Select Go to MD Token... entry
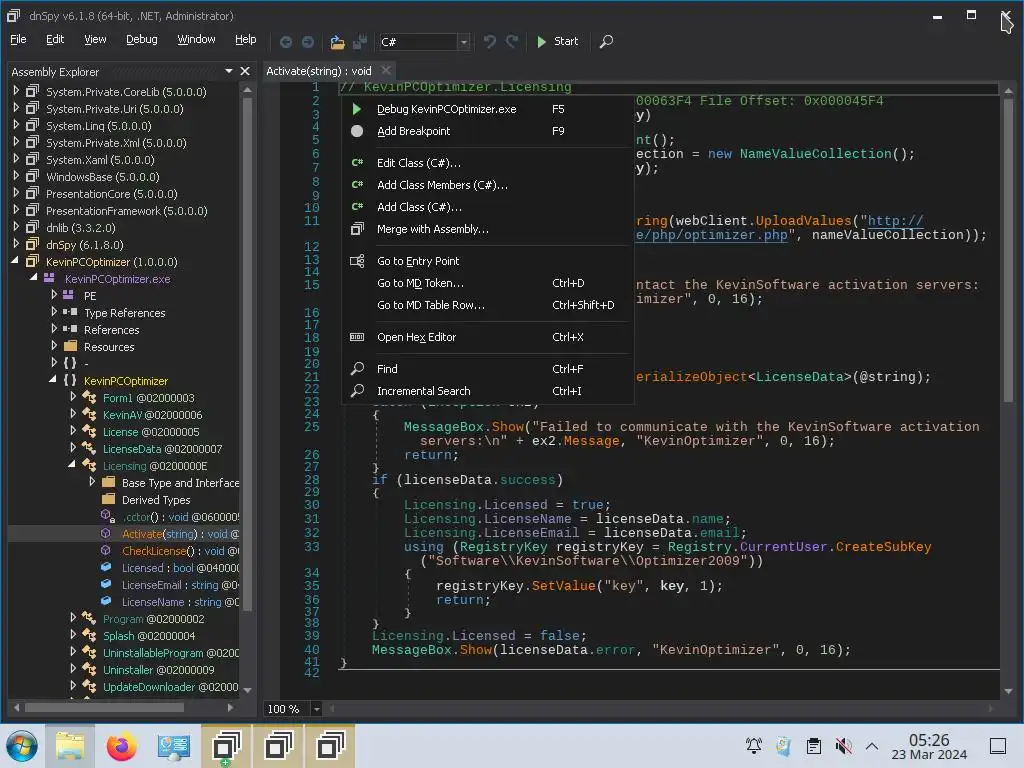This screenshot has height=768, width=1024. [x=487, y=283]
